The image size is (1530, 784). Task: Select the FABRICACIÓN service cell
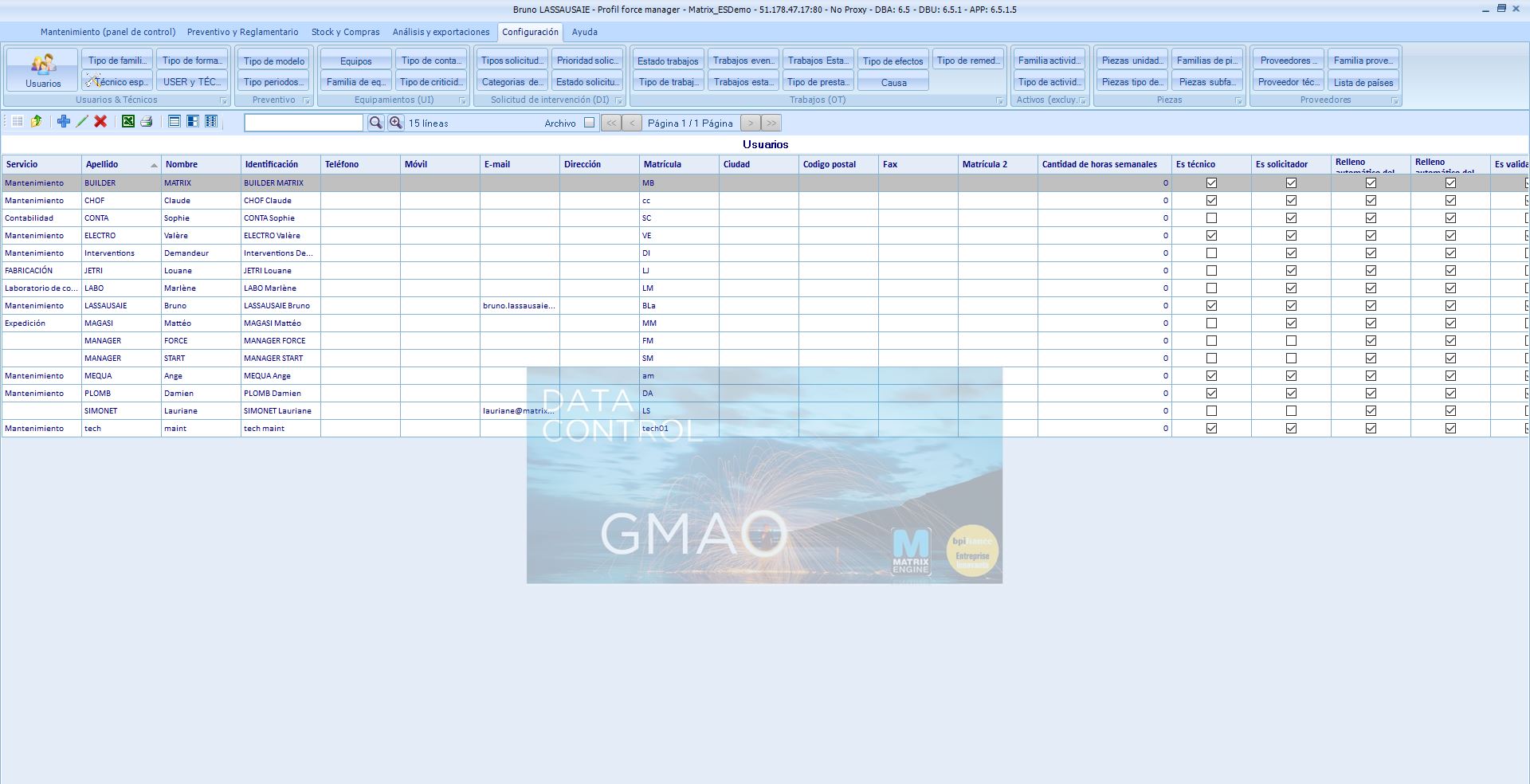click(x=41, y=271)
